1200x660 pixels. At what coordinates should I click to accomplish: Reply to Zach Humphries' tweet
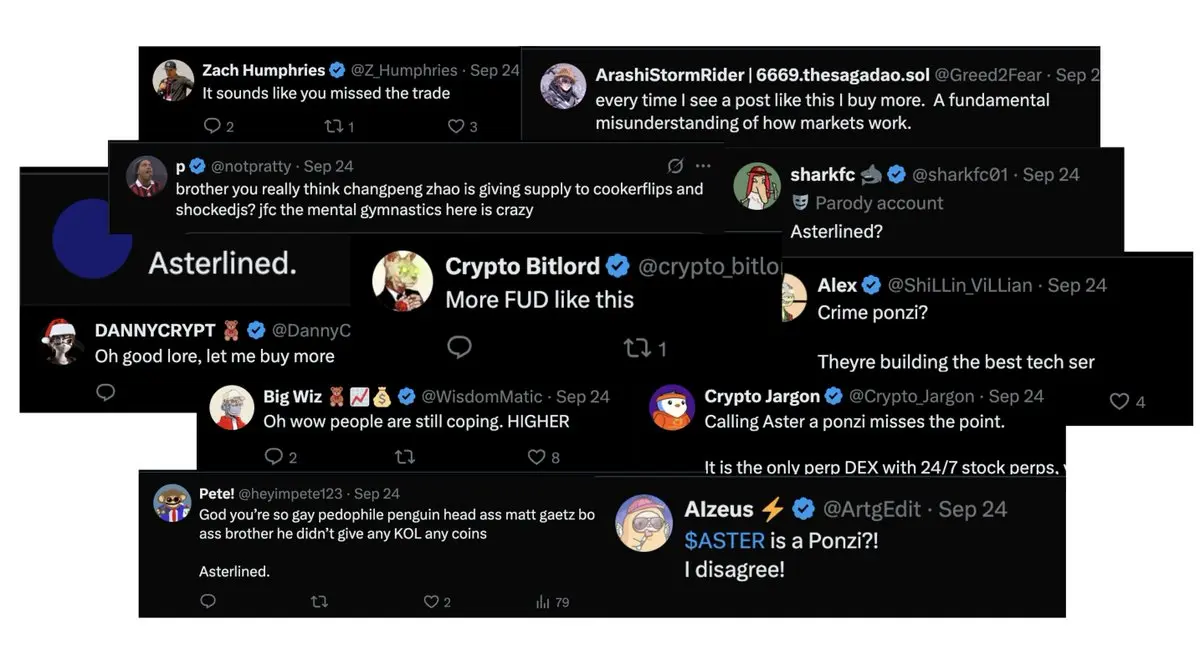(x=211, y=126)
